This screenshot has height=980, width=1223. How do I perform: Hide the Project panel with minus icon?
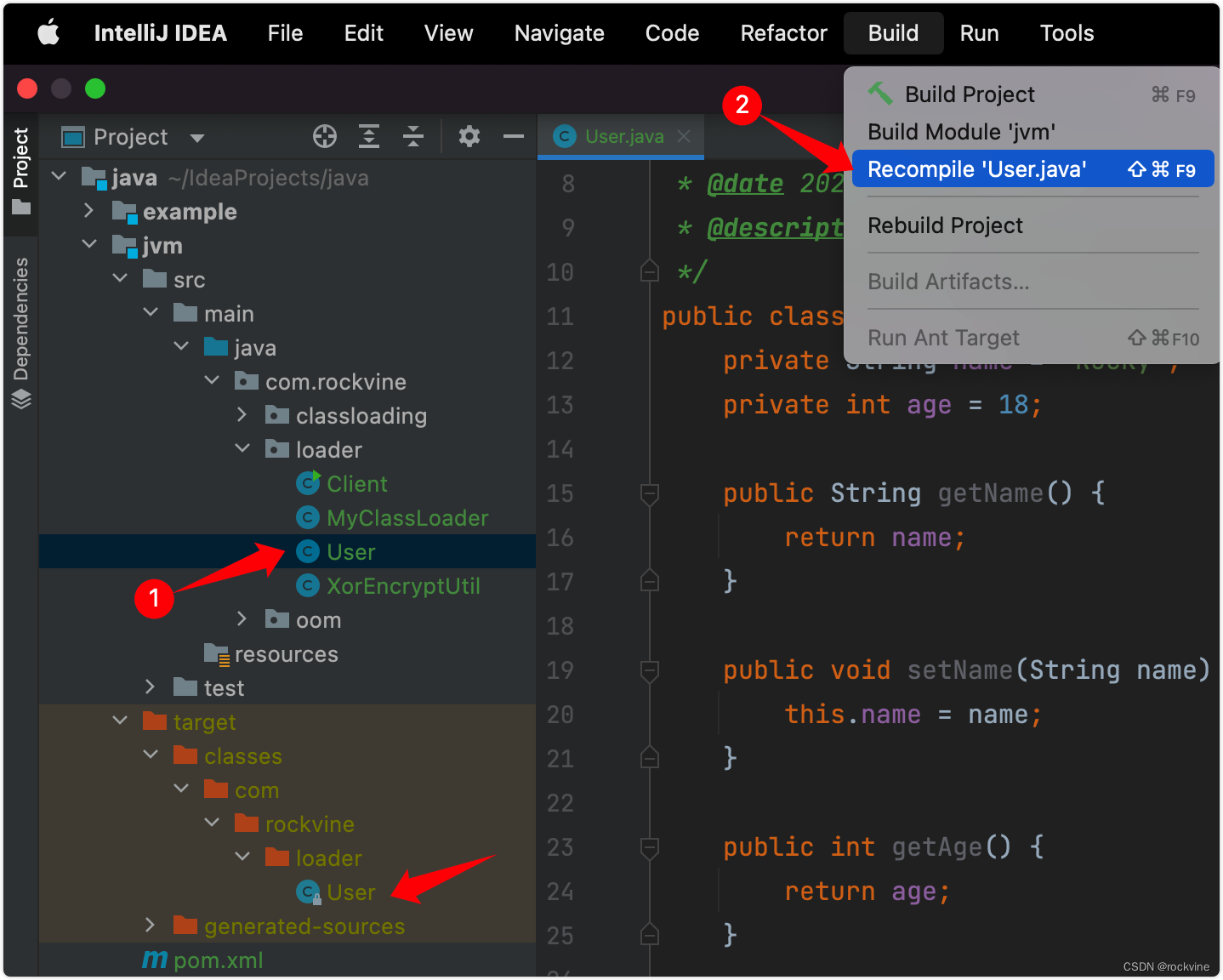click(x=514, y=136)
